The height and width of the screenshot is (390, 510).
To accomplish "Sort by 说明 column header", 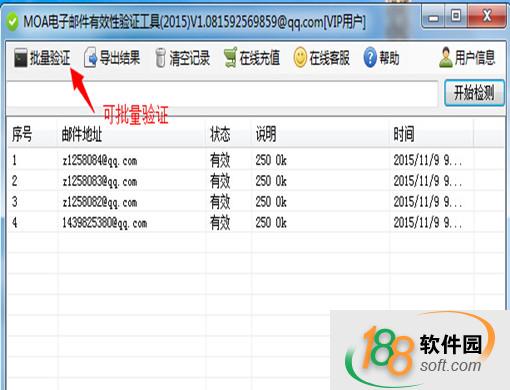I will 320,134.
